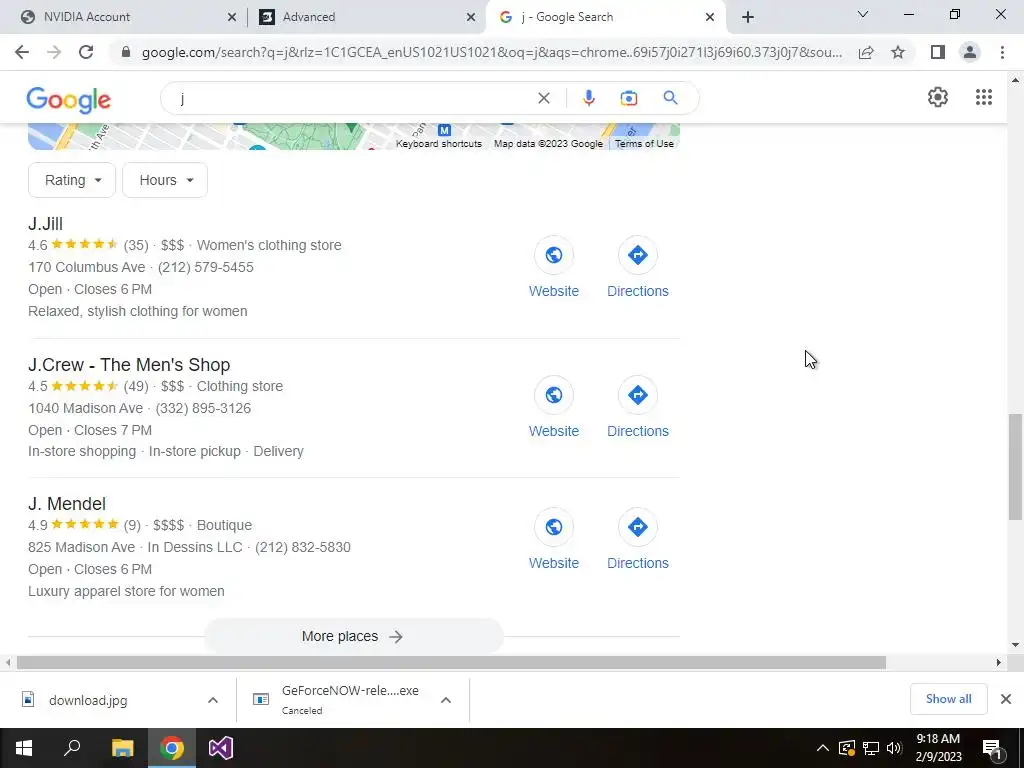Search by image with the camera icon

(628, 98)
